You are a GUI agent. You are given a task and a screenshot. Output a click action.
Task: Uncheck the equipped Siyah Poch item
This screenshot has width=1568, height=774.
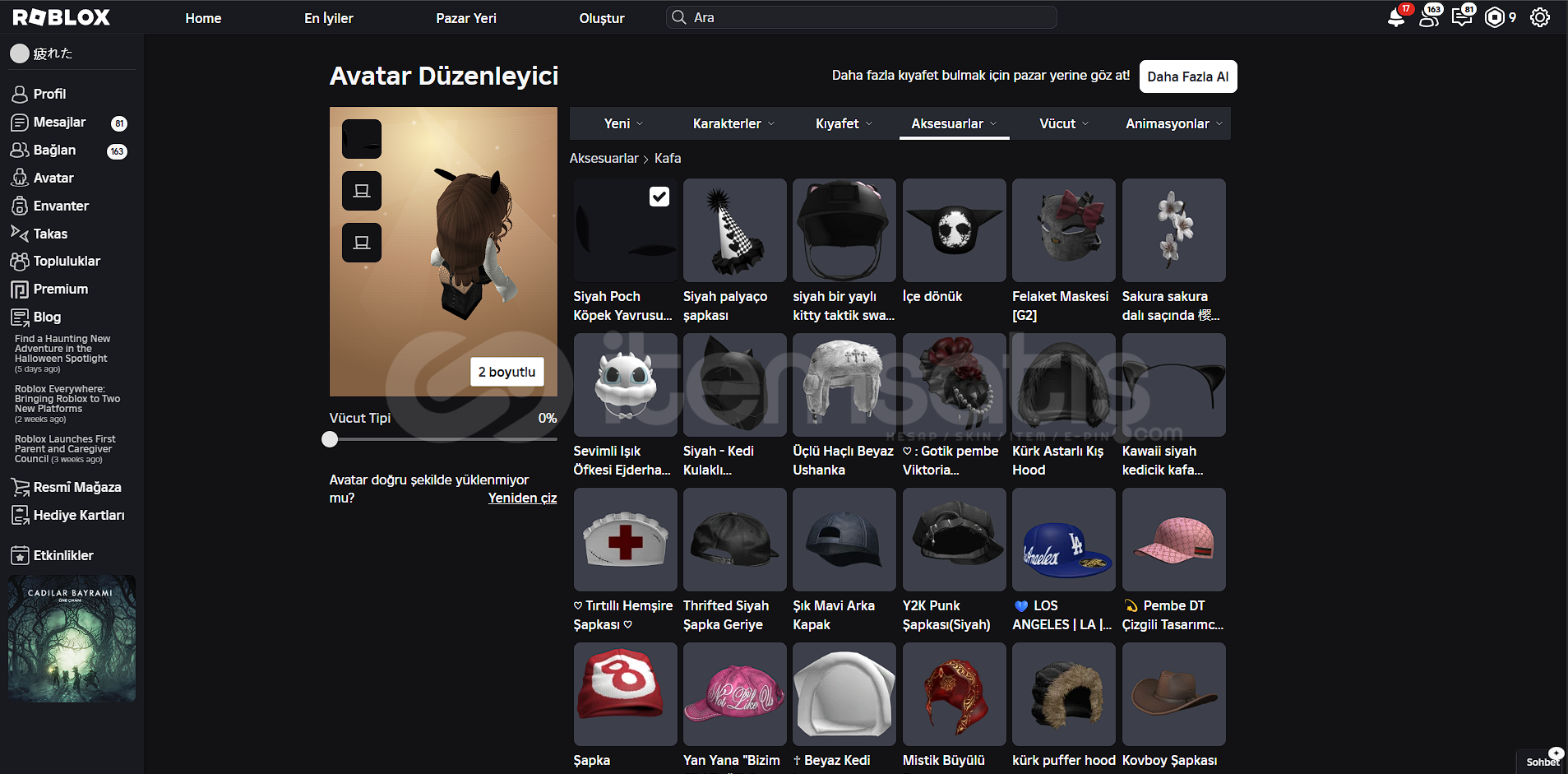pyautogui.click(x=659, y=197)
